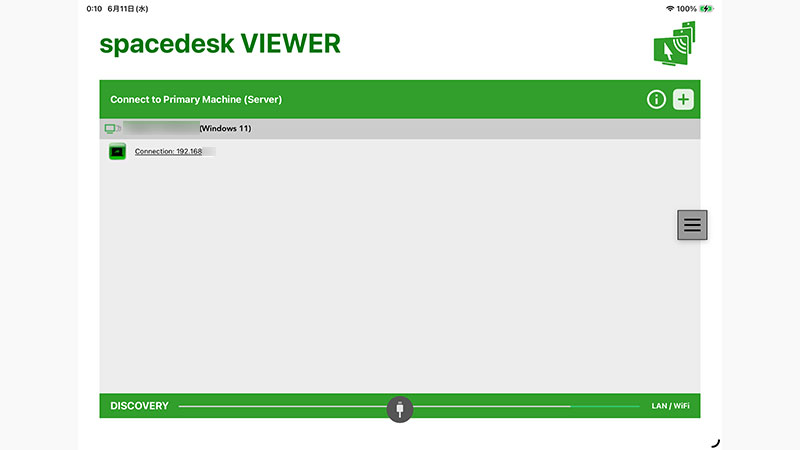
Task: Click the spacedesk logo icon
Action: 674,43
